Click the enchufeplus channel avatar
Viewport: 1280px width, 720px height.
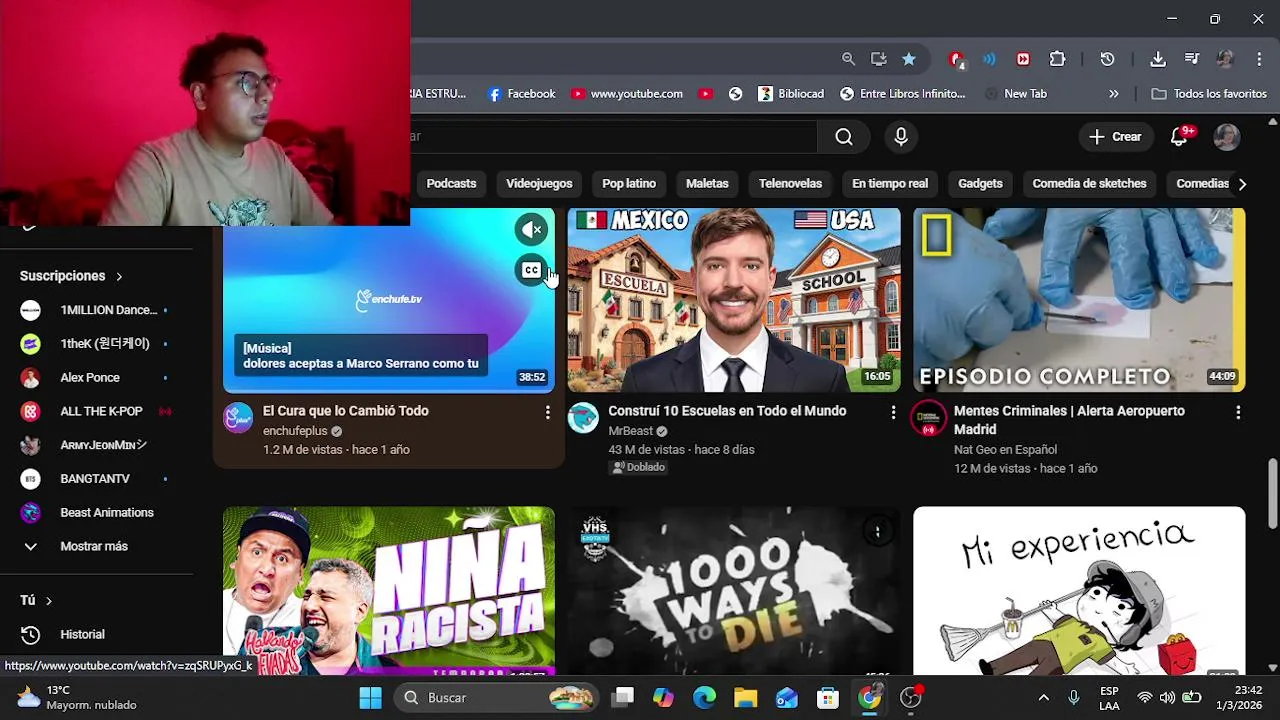tap(238, 418)
